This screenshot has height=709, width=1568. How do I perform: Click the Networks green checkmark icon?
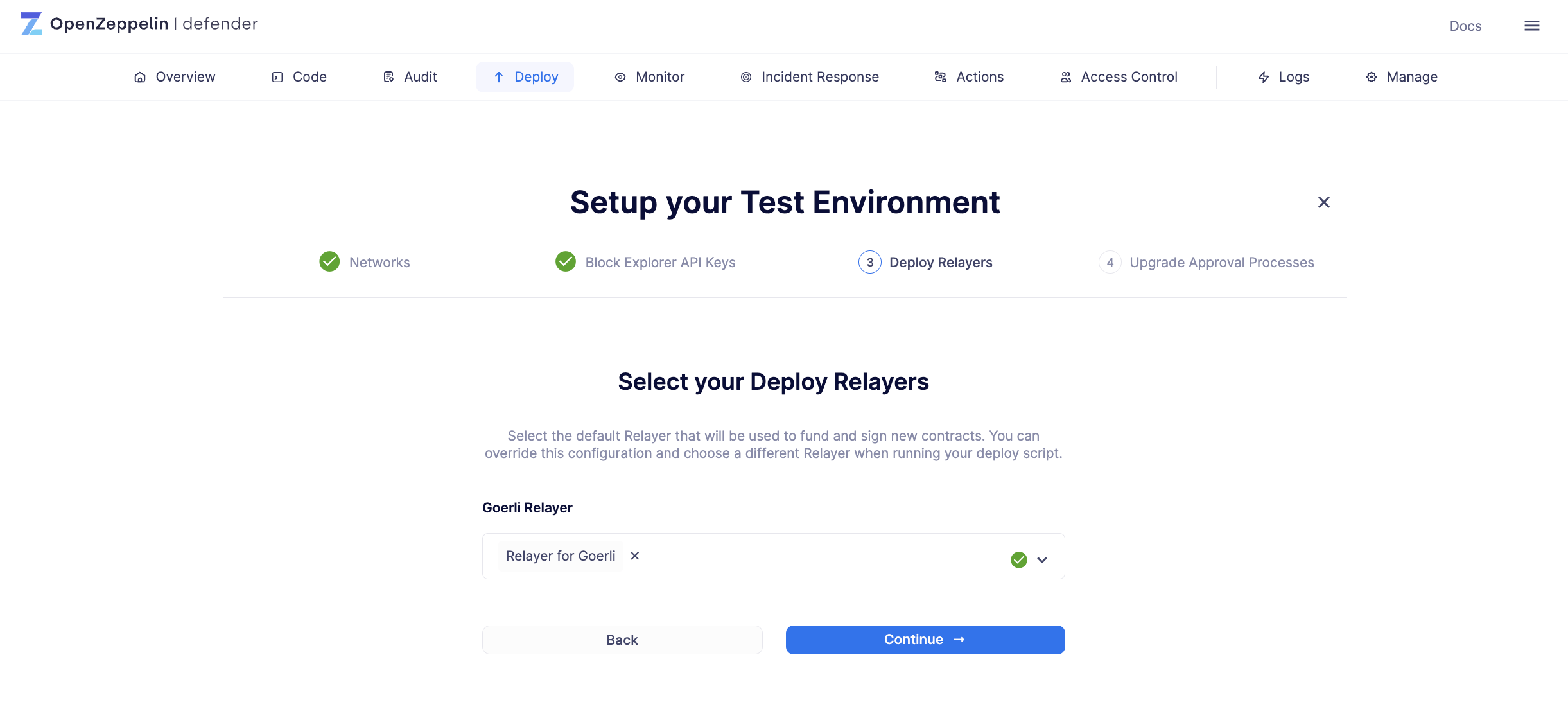point(329,261)
